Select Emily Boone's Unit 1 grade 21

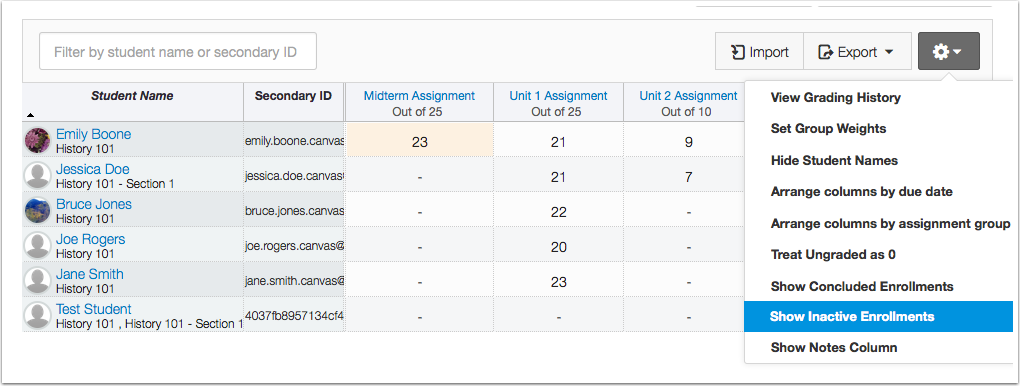(x=558, y=141)
